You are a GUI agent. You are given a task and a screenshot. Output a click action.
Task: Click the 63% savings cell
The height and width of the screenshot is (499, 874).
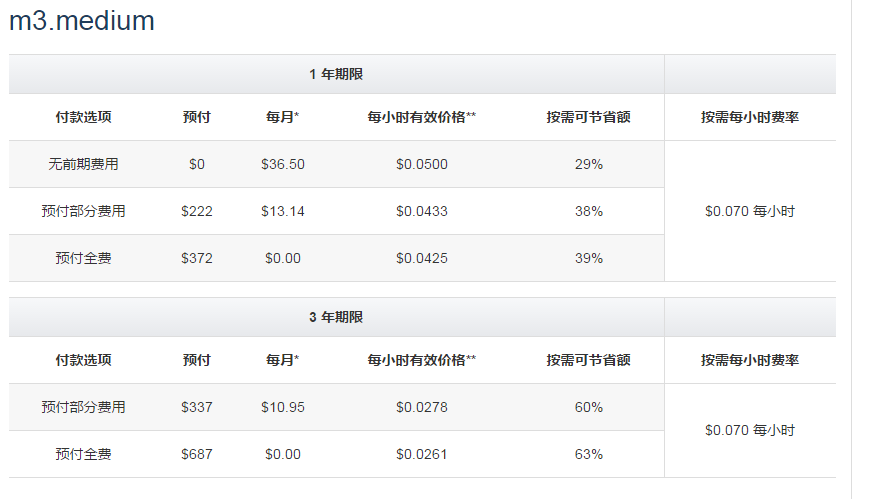click(x=589, y=454)
